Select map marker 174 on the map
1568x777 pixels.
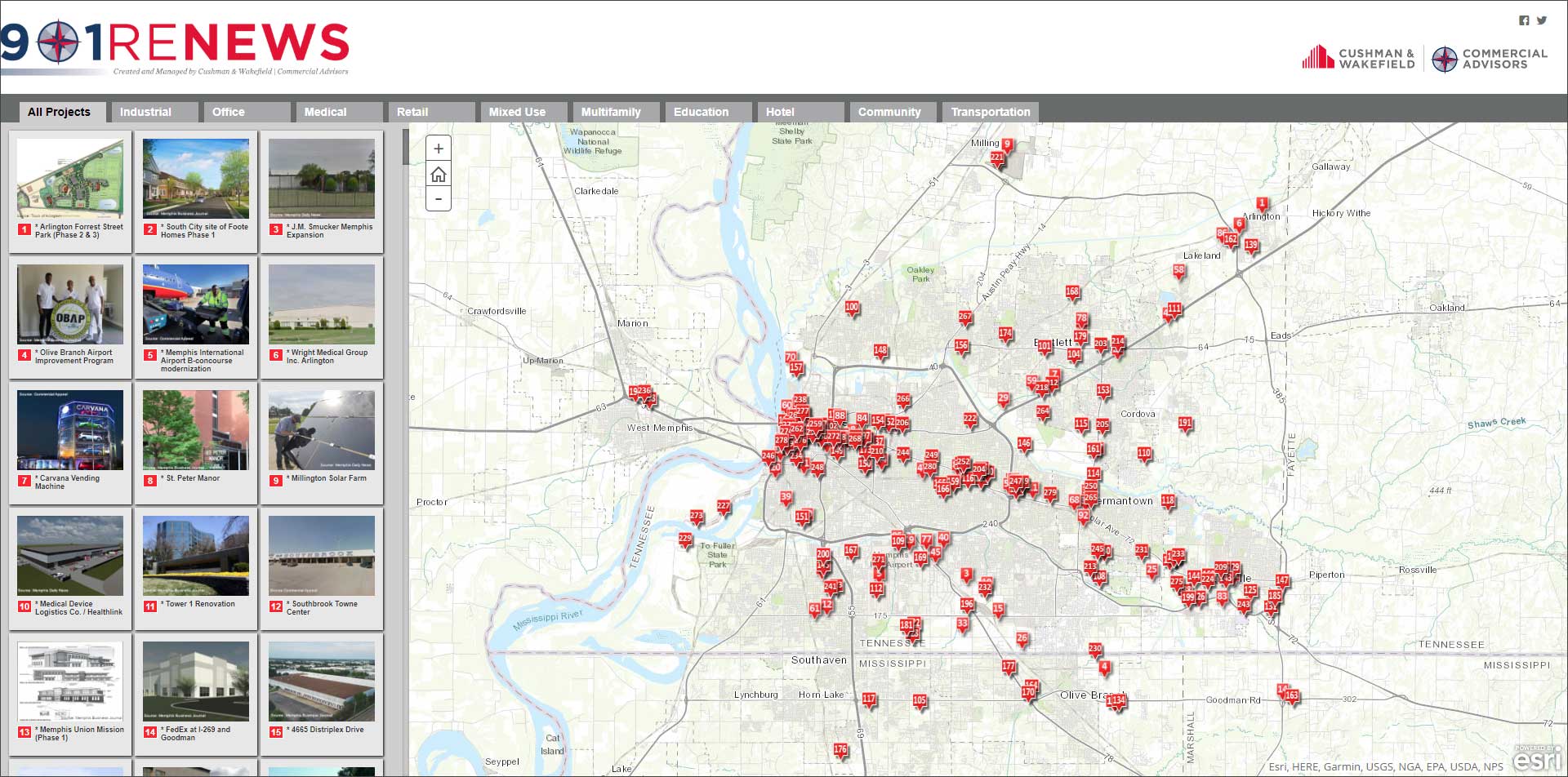coord(1005,334)
